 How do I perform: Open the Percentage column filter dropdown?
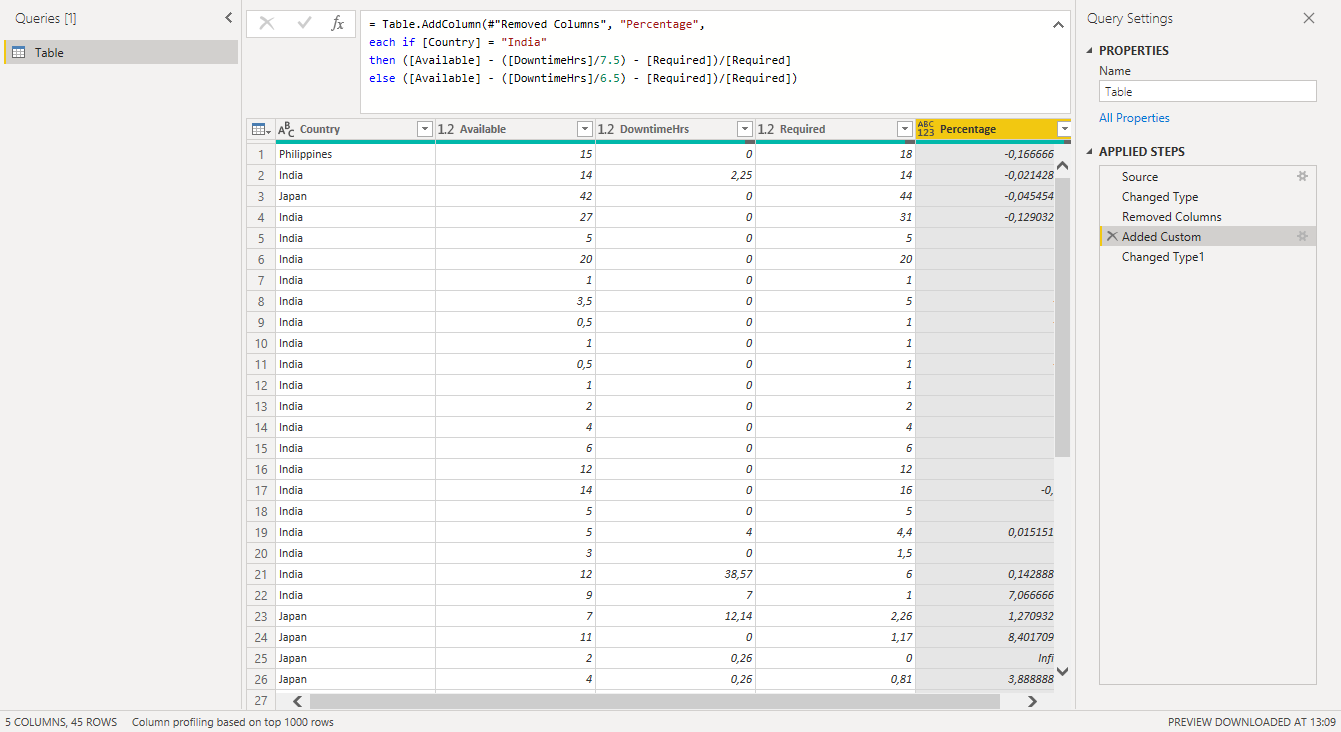pyautogui.click(x=1064, y=129)
